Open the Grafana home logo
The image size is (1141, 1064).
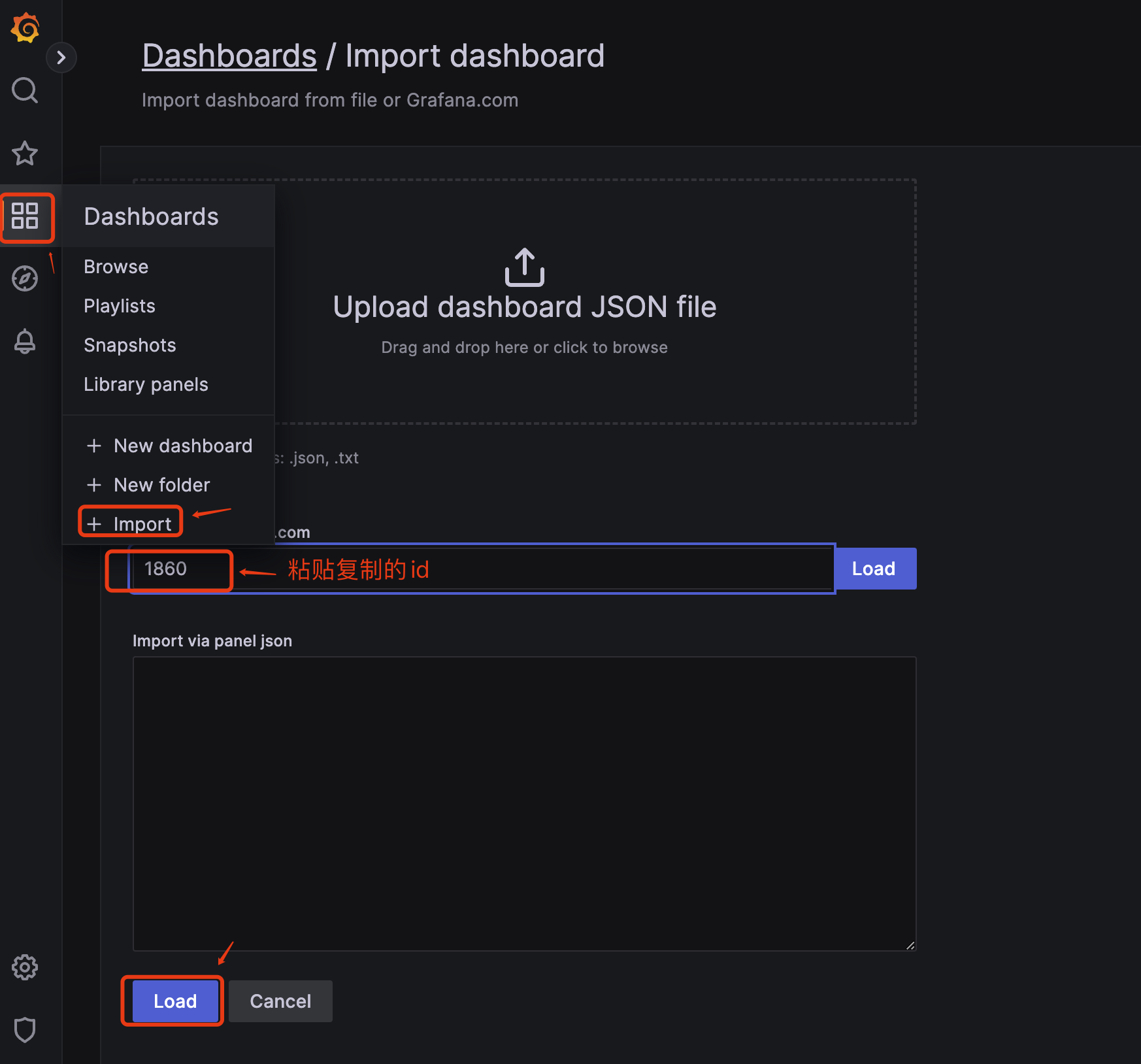[25, 28]
